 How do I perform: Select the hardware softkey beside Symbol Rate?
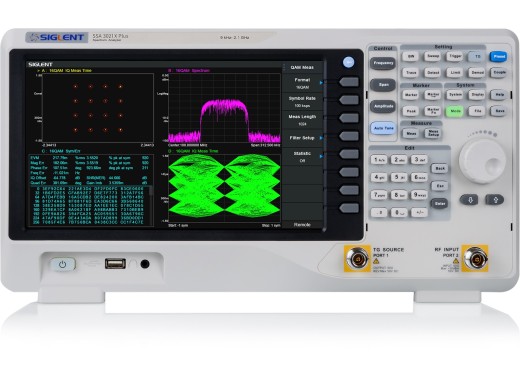[x=349, y=100]
